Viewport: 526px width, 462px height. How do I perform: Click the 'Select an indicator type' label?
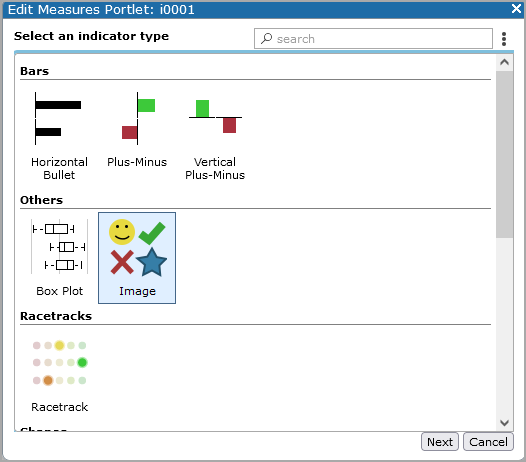91,36
